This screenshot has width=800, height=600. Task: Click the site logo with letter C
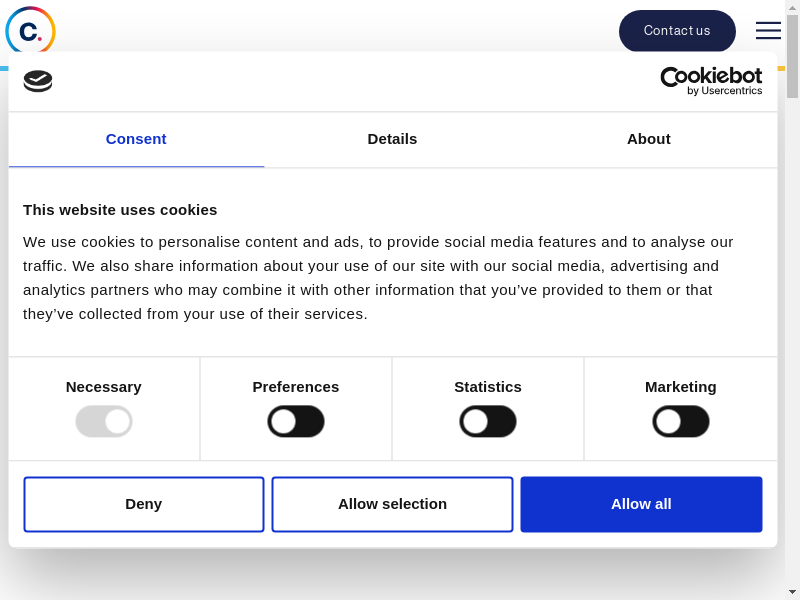[x=30, y=30]
